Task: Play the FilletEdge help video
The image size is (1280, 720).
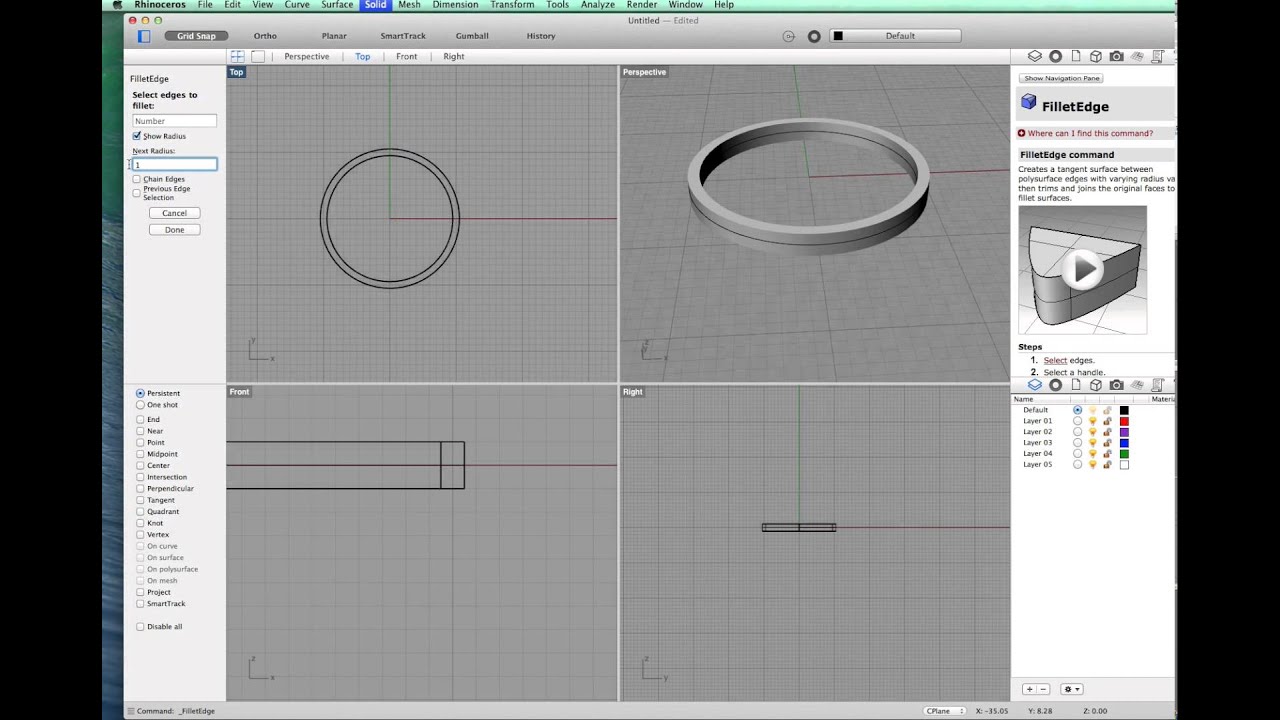Action: [1083, 269]
